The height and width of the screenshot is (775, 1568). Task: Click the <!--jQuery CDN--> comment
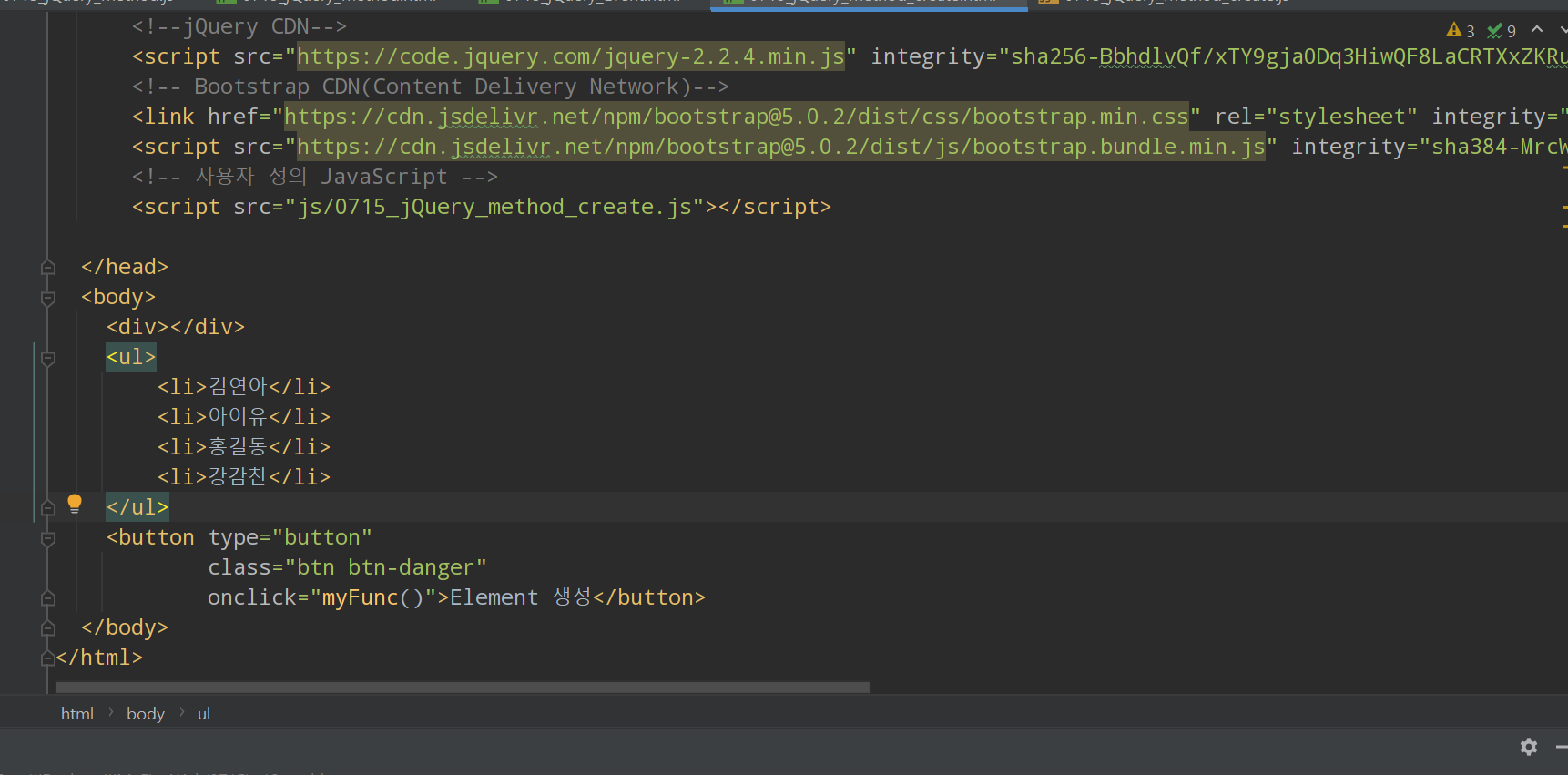point(239,26)
